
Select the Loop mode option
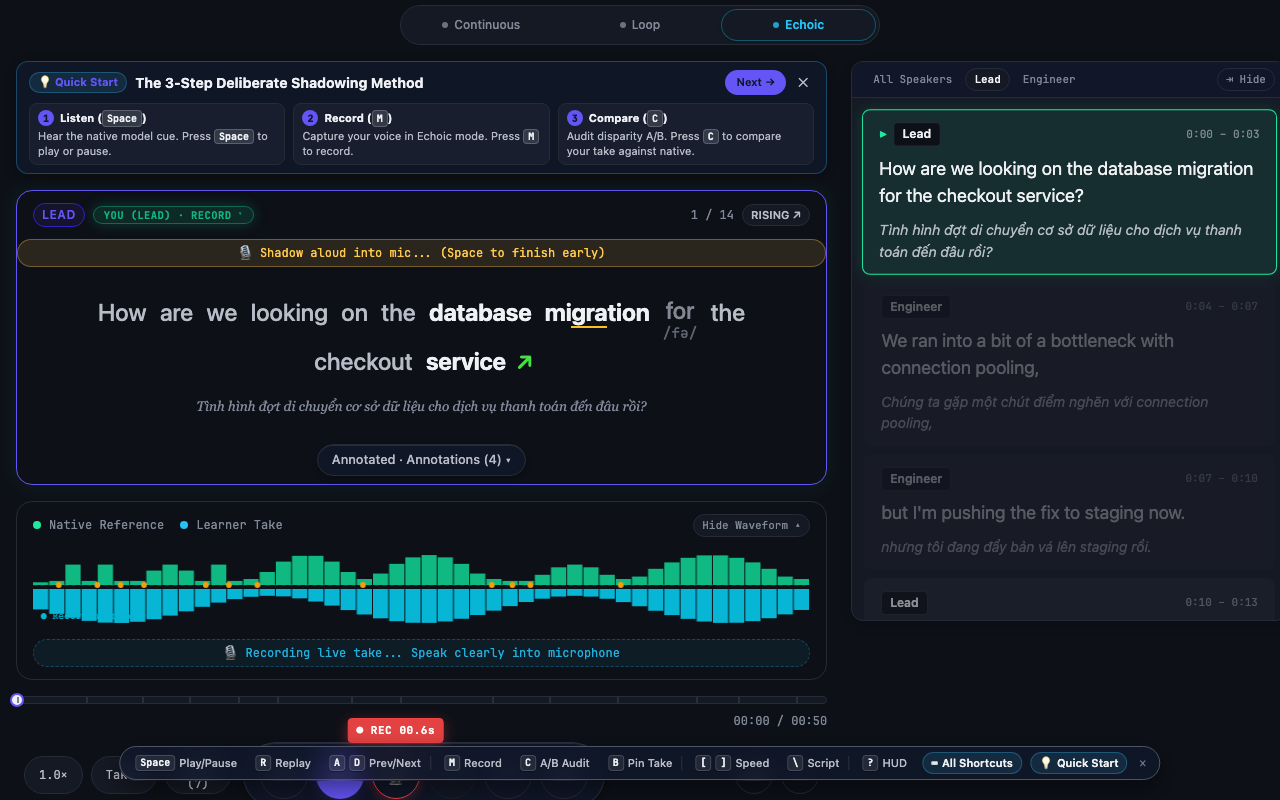(x=639, y=25)
